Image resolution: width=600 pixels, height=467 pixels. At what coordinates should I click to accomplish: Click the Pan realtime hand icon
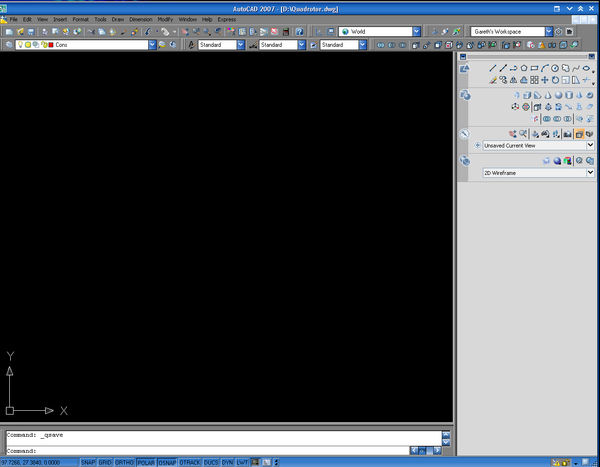pyautogui.click(x=185, y=32)
